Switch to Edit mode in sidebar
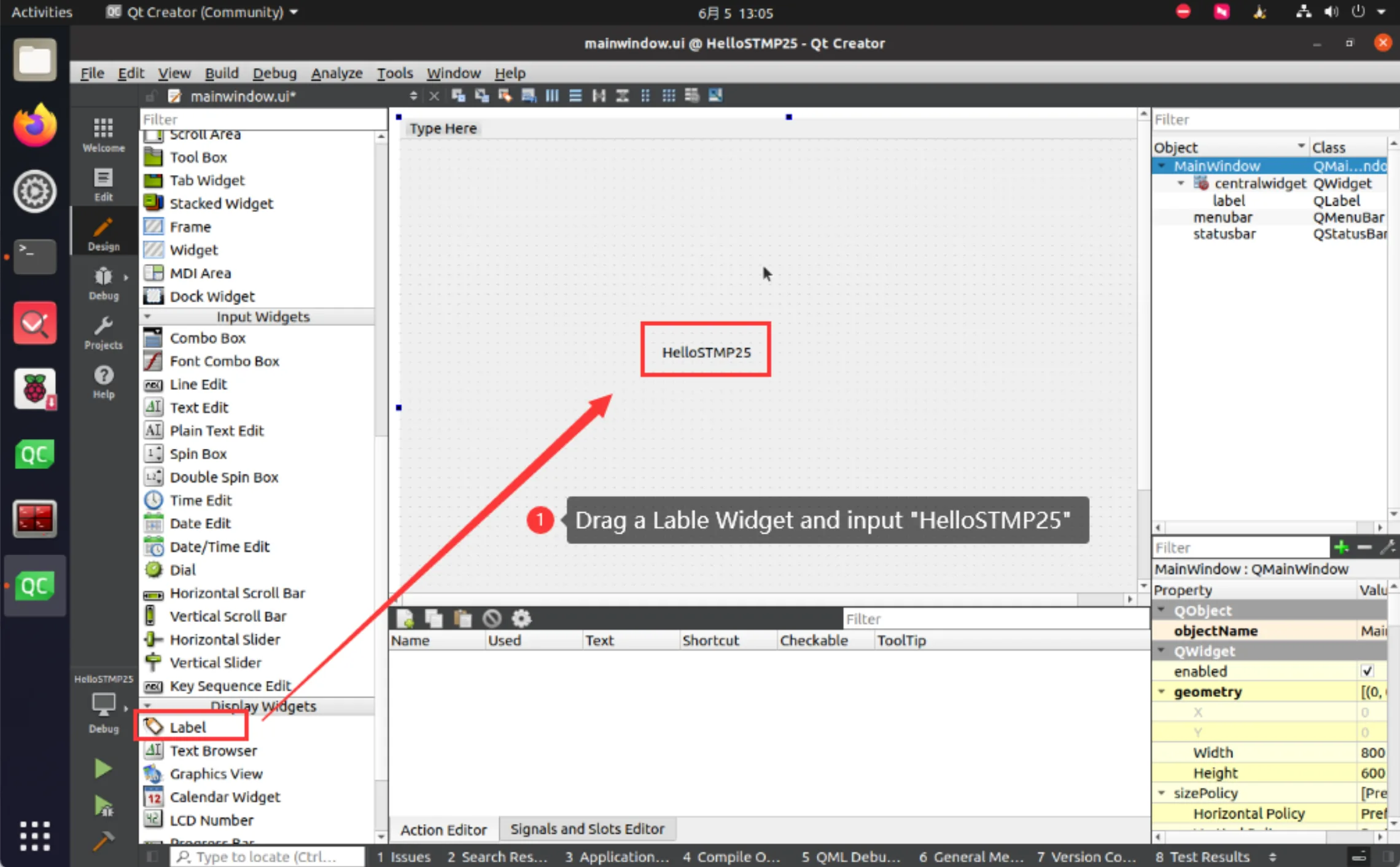This screenshot has height=867, width=1400. click(x=103, y=184)
